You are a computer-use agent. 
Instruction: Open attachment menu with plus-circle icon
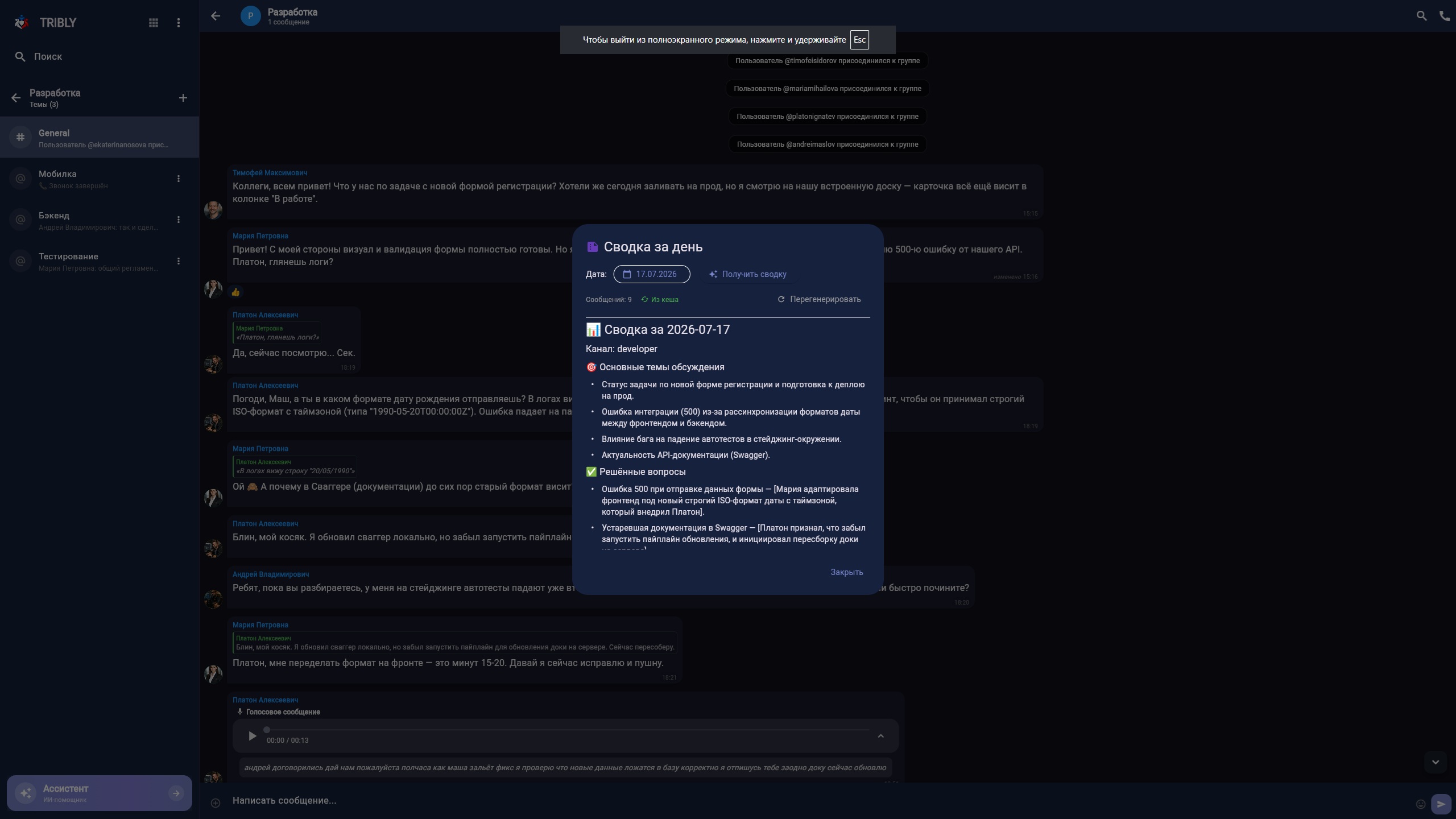(216, 803)
